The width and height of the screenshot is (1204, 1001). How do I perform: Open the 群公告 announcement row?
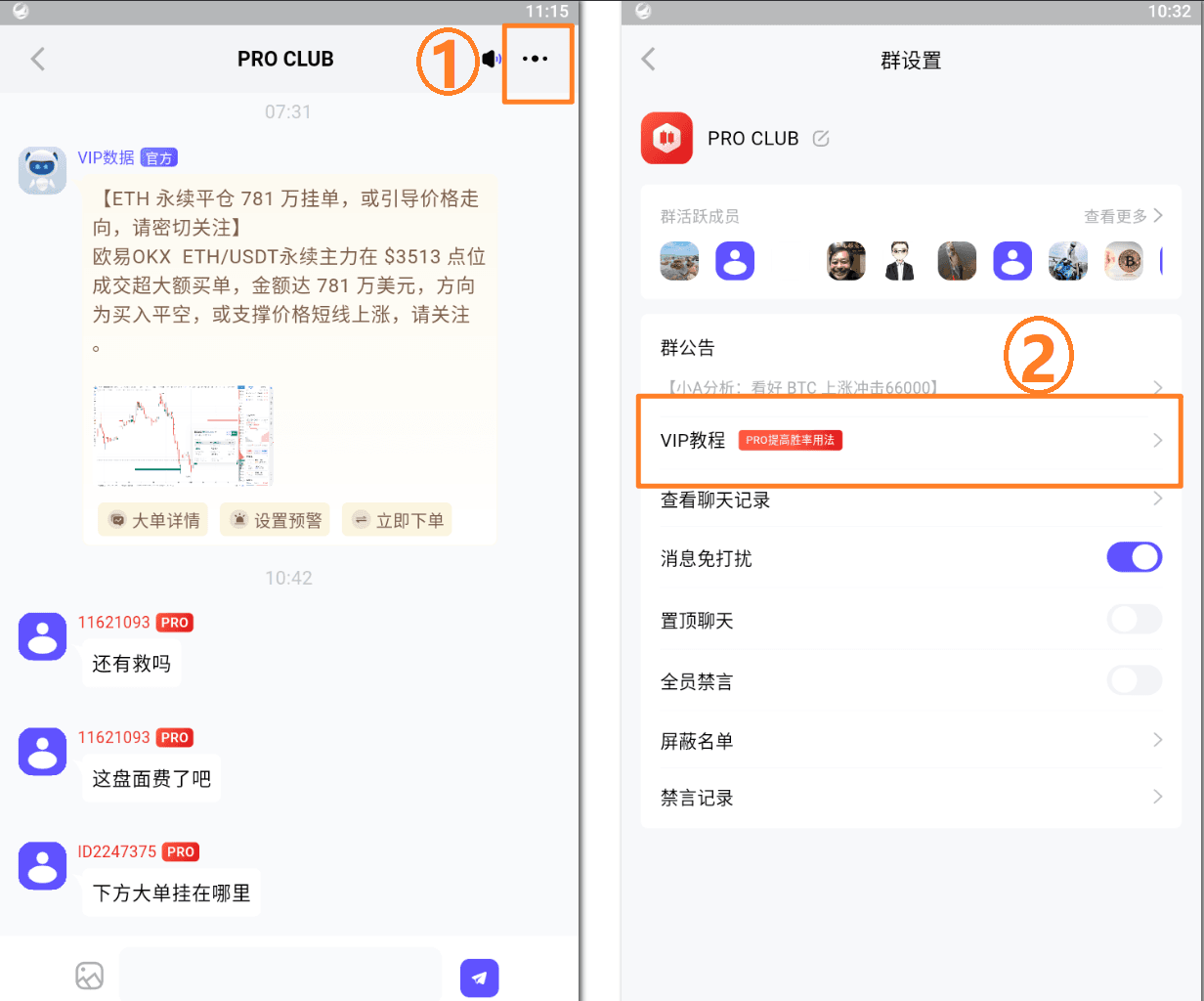pos(911,367)
